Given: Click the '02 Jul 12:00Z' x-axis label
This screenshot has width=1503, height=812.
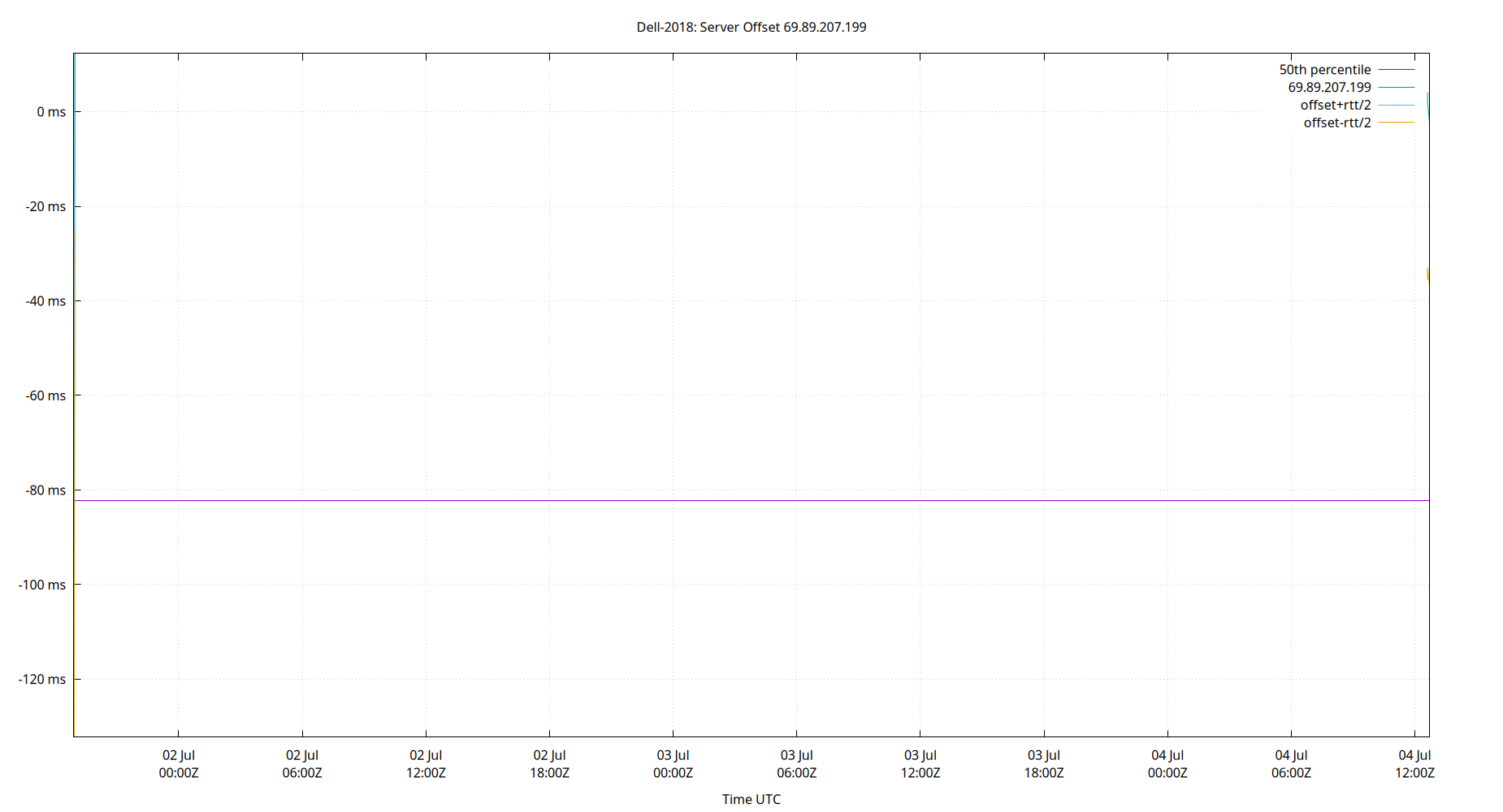Looking at the screenshot, I should [426, 764].
